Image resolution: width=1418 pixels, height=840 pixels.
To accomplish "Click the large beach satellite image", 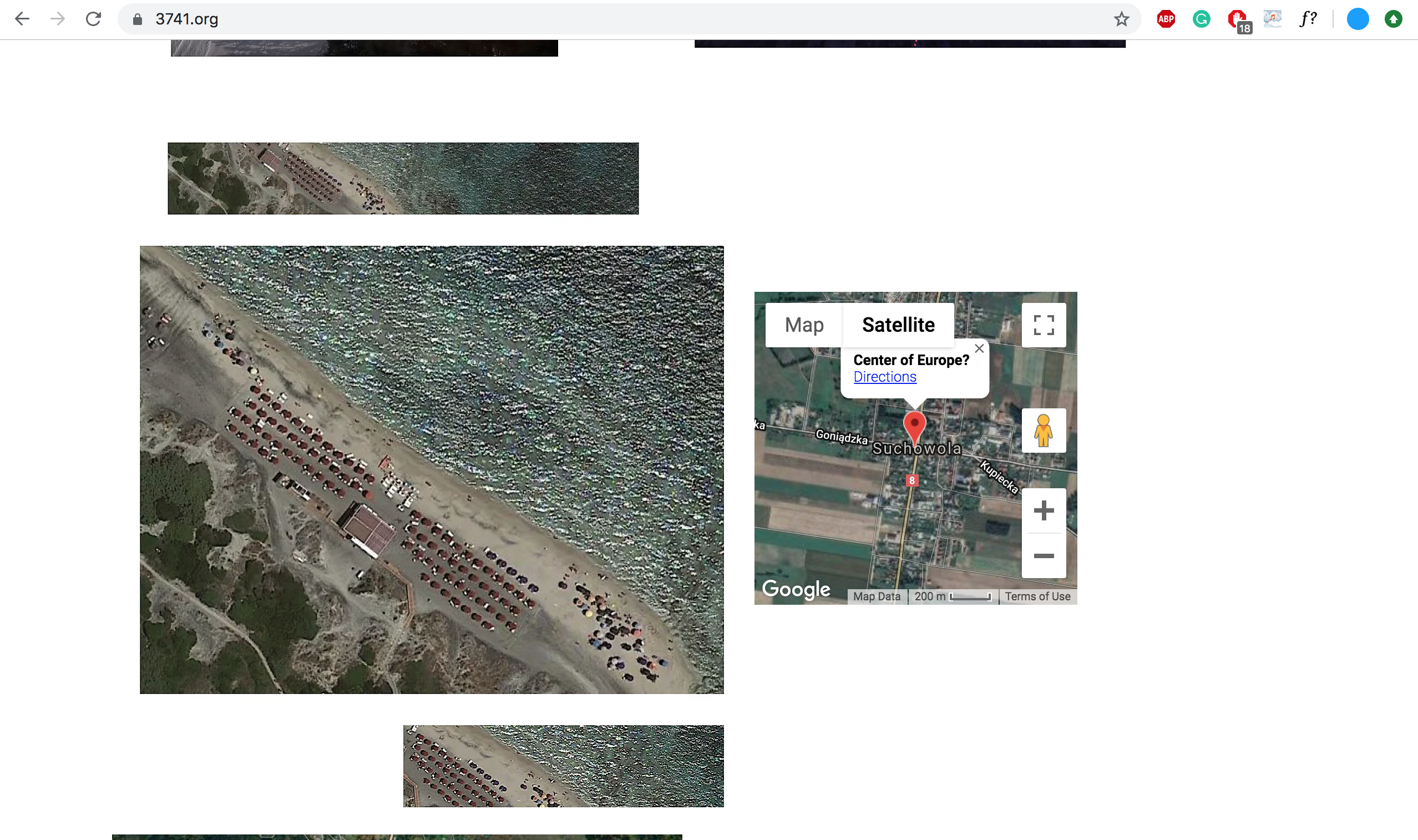I will tap(431, 470).
